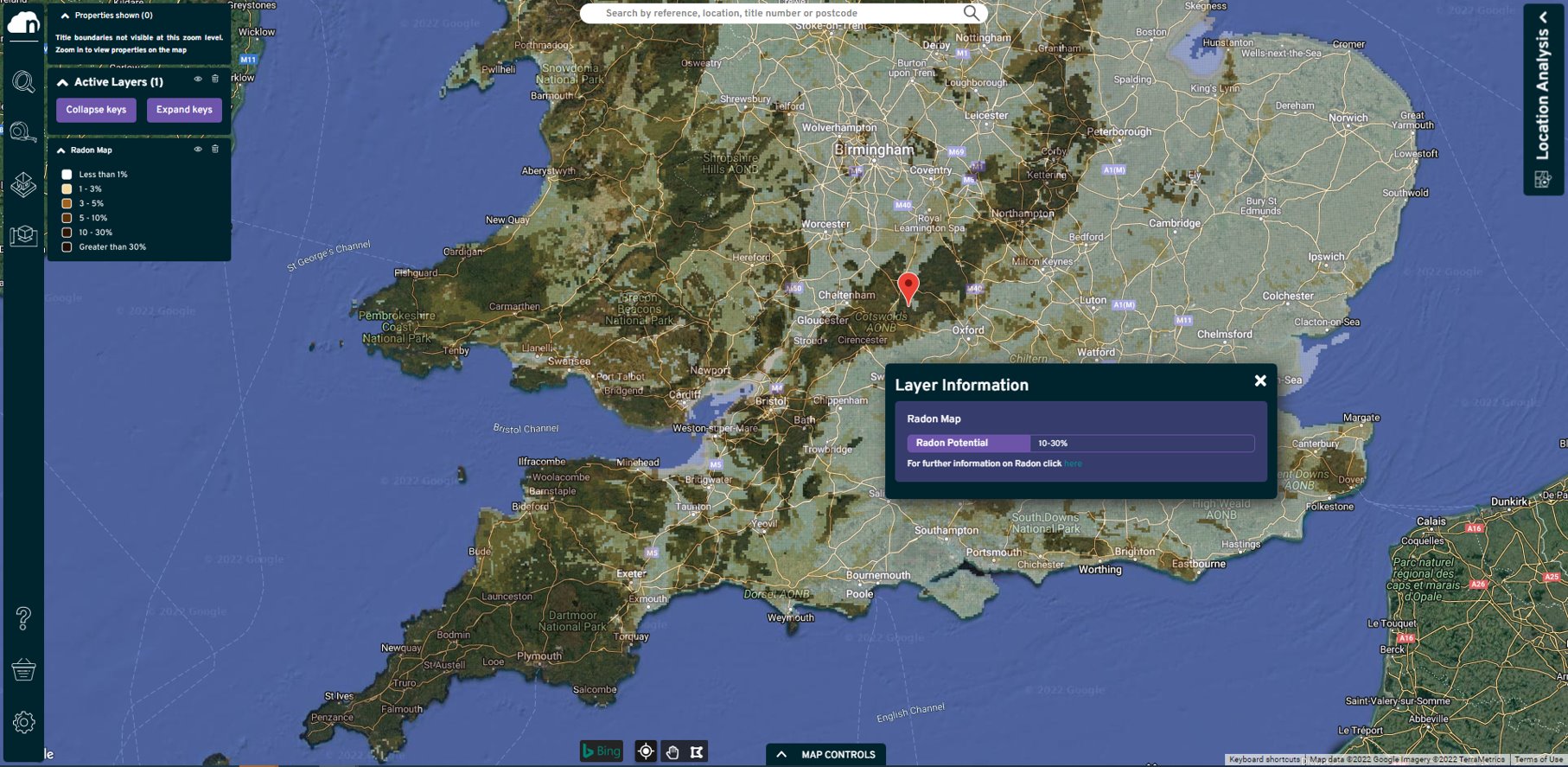Follow the 'here' Radon information link
This screenshot has height=767, width=1568.
[x=1073, y=463]
